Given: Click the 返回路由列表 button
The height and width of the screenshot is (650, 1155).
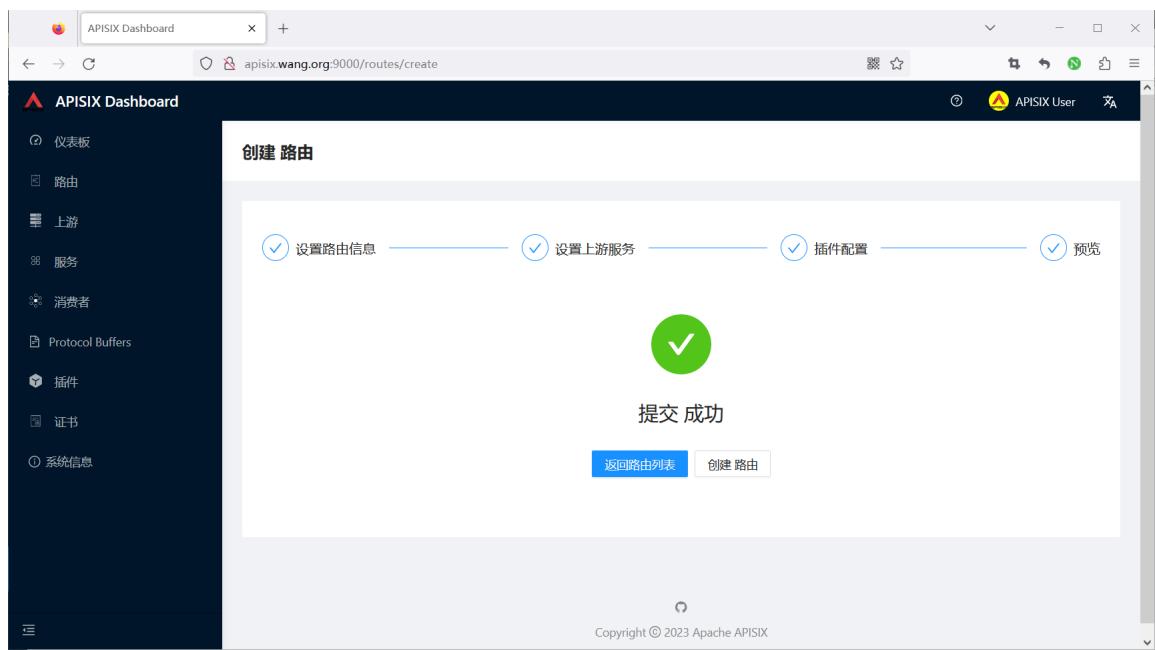Looking at the screenshot, I should pyautogui.click(x=639, y=464).
